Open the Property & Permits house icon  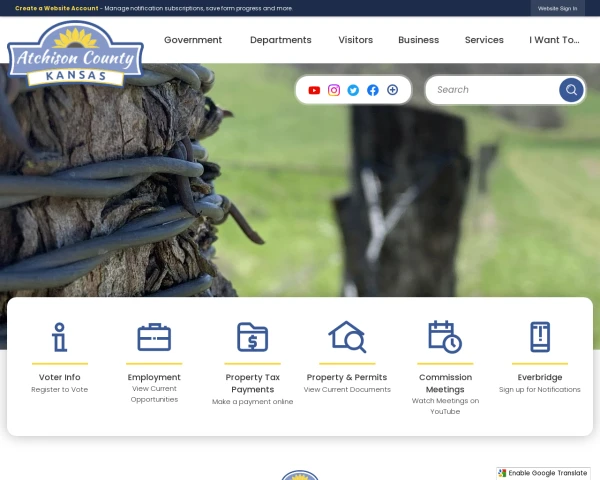[347, 337]
